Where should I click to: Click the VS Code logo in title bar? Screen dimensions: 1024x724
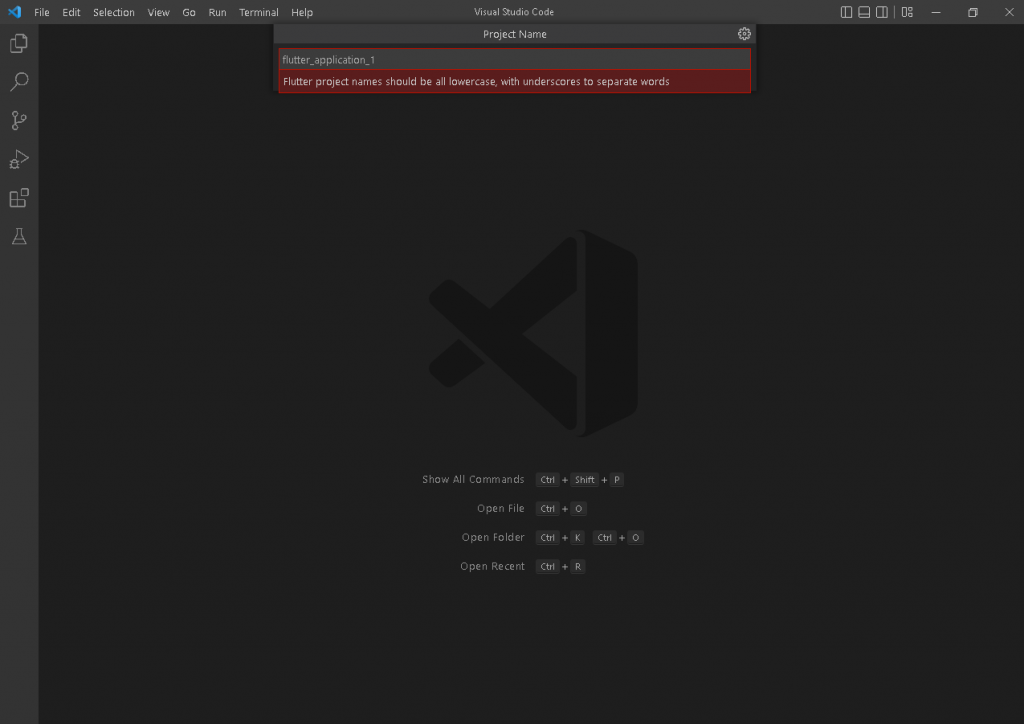click(x=14, y=12)
